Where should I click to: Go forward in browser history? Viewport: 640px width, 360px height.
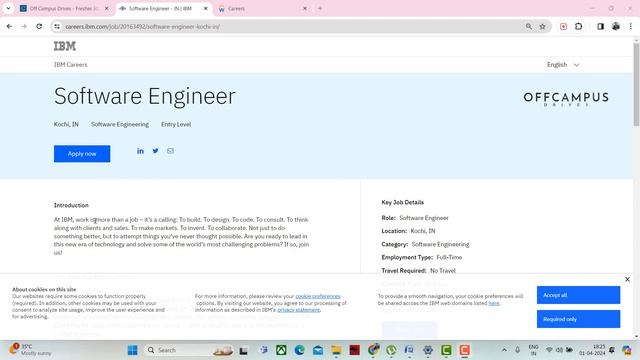[x=24, y=27]
